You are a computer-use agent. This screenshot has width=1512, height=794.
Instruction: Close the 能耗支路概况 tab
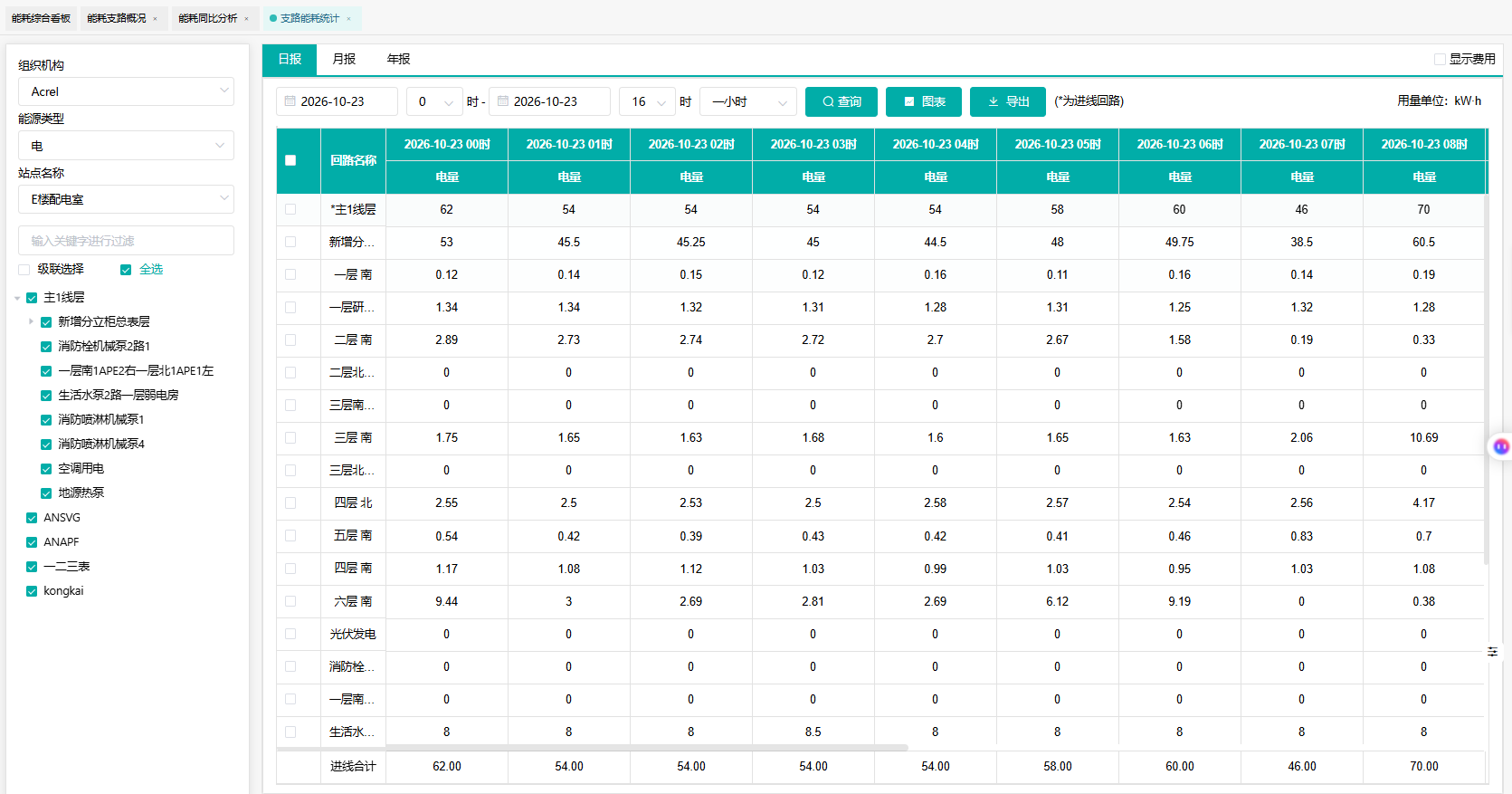pyautogui.click(x=156, y=18)
